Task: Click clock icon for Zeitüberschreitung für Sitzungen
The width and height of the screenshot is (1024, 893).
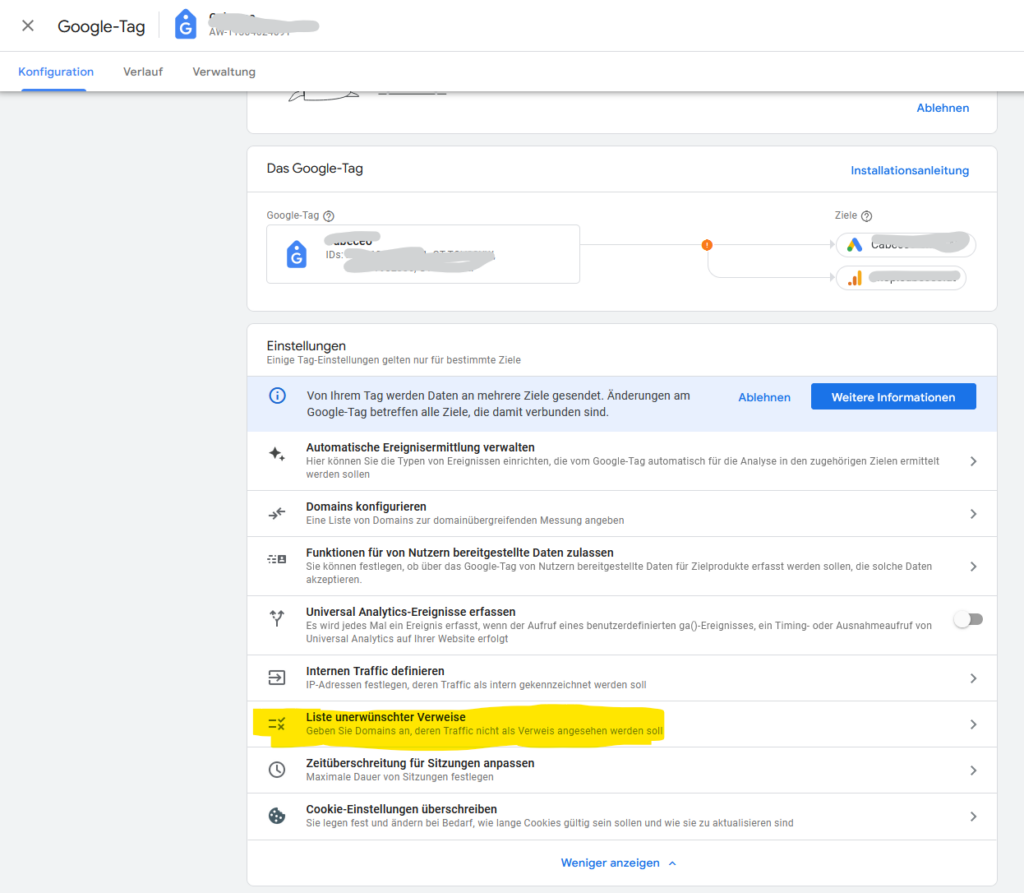Action: tap(277, 770)
